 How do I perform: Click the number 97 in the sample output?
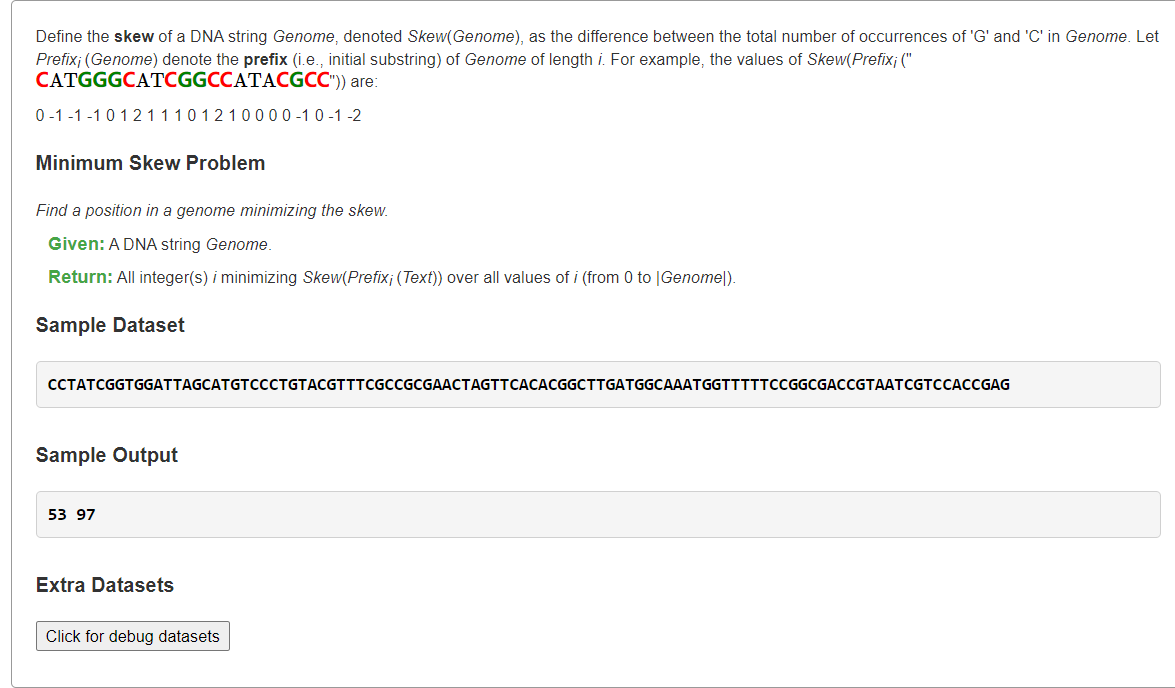pyautogui.click(x=86, y=515)
